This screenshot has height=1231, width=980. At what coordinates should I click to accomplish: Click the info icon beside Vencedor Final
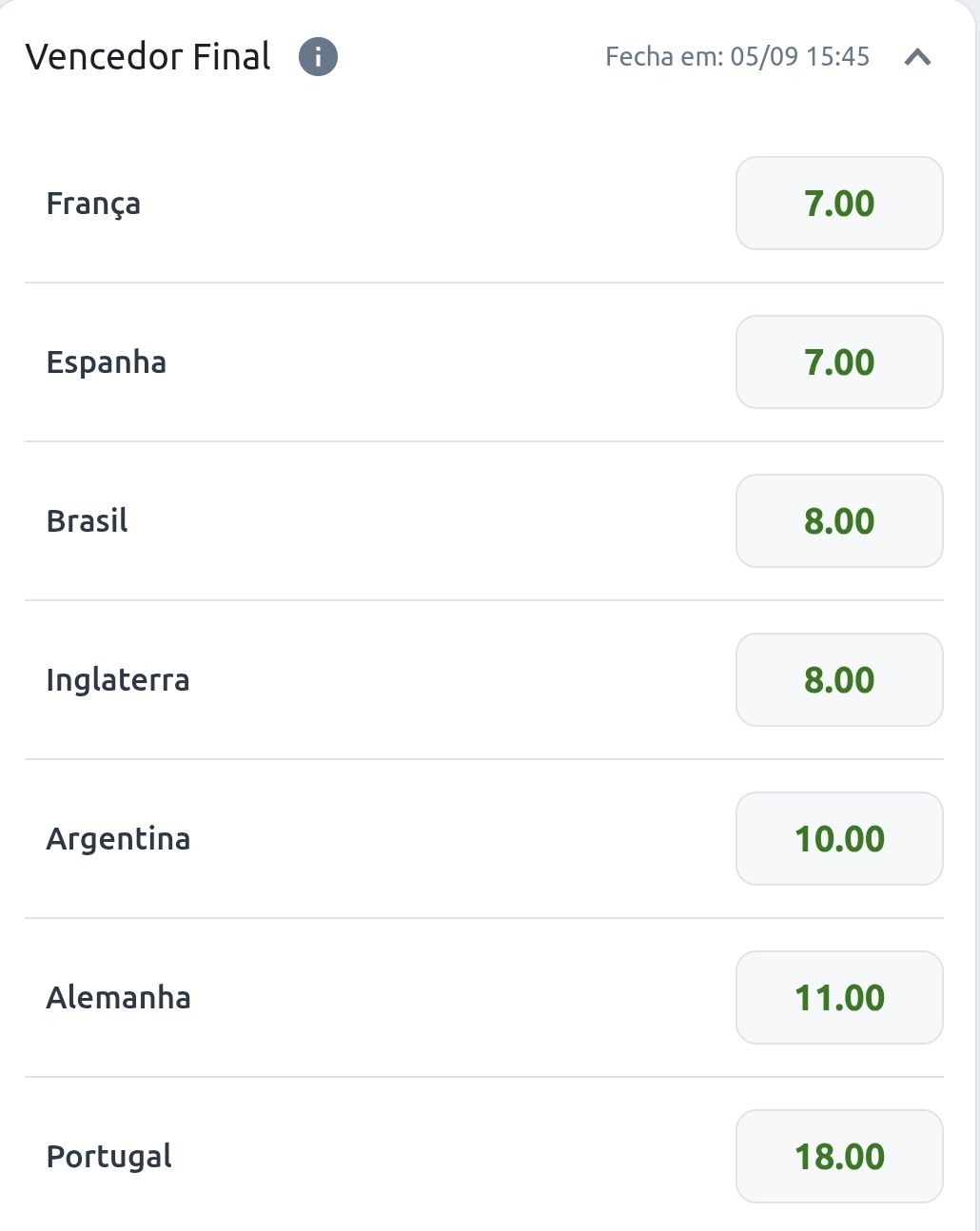pos(318,57)
